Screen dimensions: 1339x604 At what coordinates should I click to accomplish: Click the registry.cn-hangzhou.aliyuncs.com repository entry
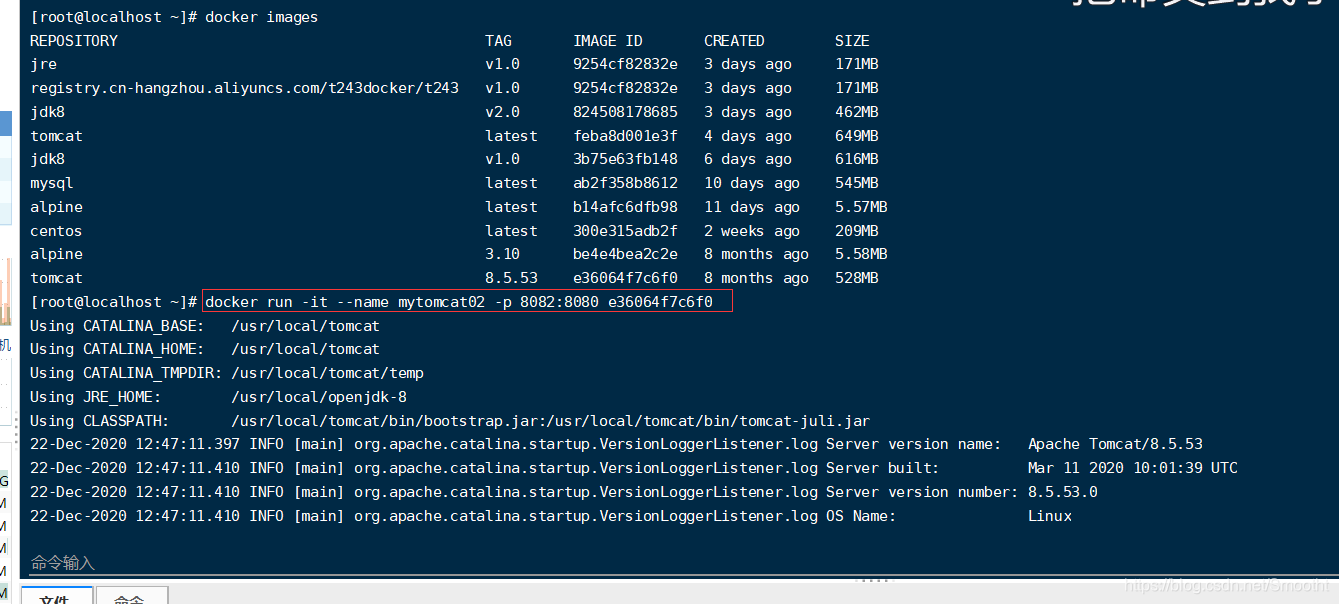(244, 88)
